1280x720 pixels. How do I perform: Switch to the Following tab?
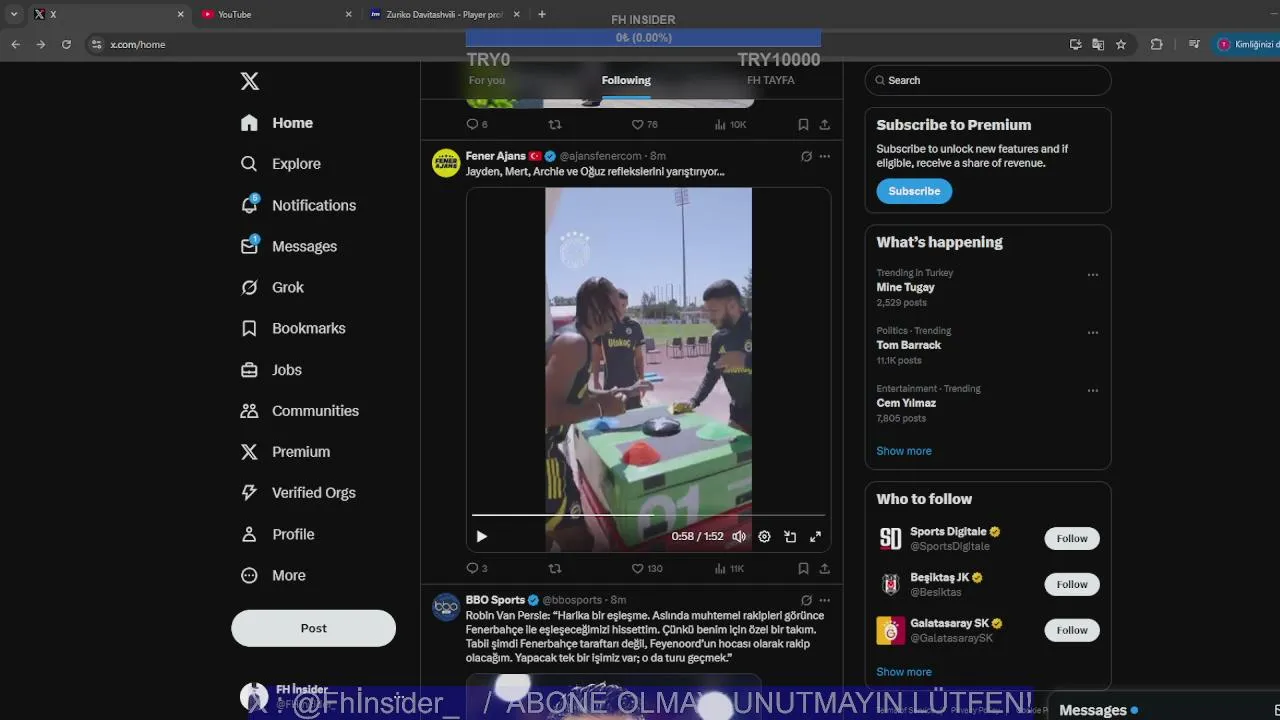(626, 80)
